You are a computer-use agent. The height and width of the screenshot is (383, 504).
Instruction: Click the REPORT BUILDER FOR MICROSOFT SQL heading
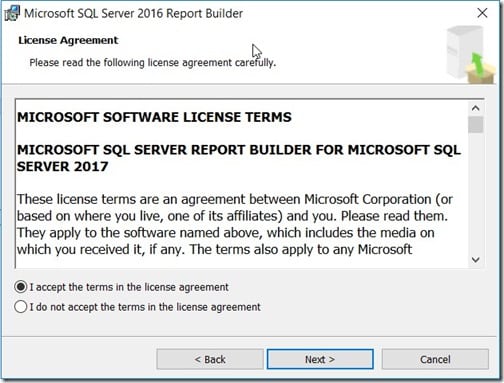(239, 158)
